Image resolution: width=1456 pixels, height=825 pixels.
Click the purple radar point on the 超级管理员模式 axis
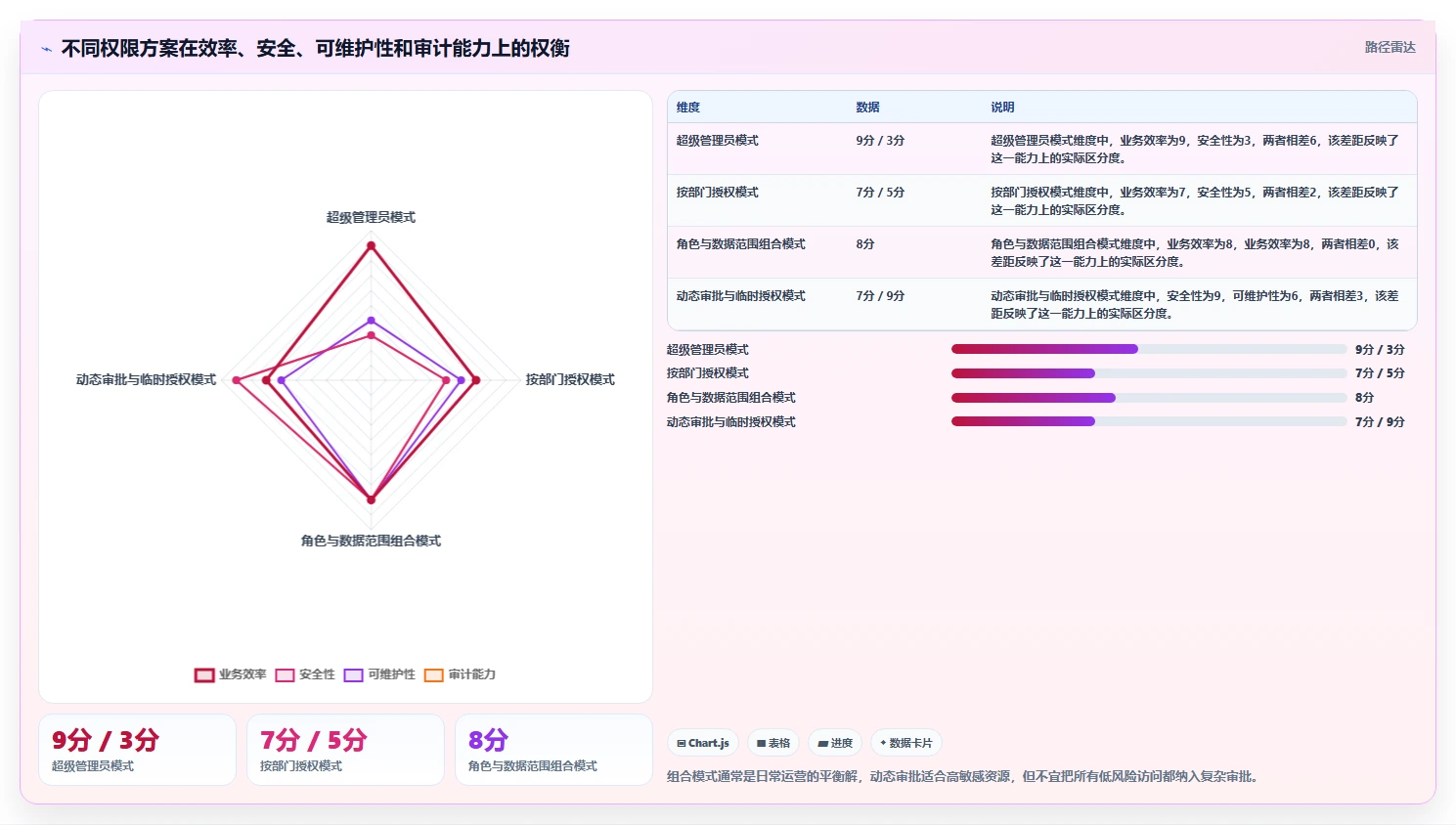(x=371, y=321)
